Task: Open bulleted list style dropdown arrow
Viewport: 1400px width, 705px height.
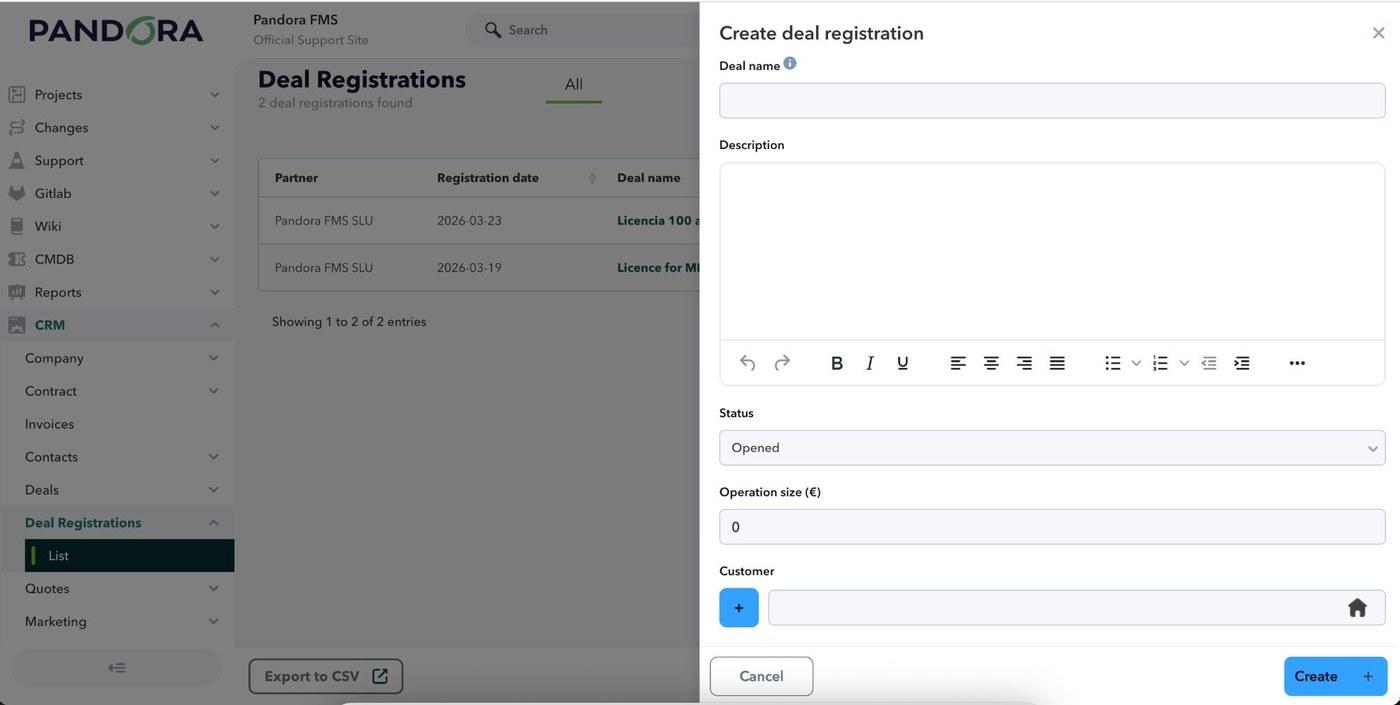Action: click(1136, 363)
